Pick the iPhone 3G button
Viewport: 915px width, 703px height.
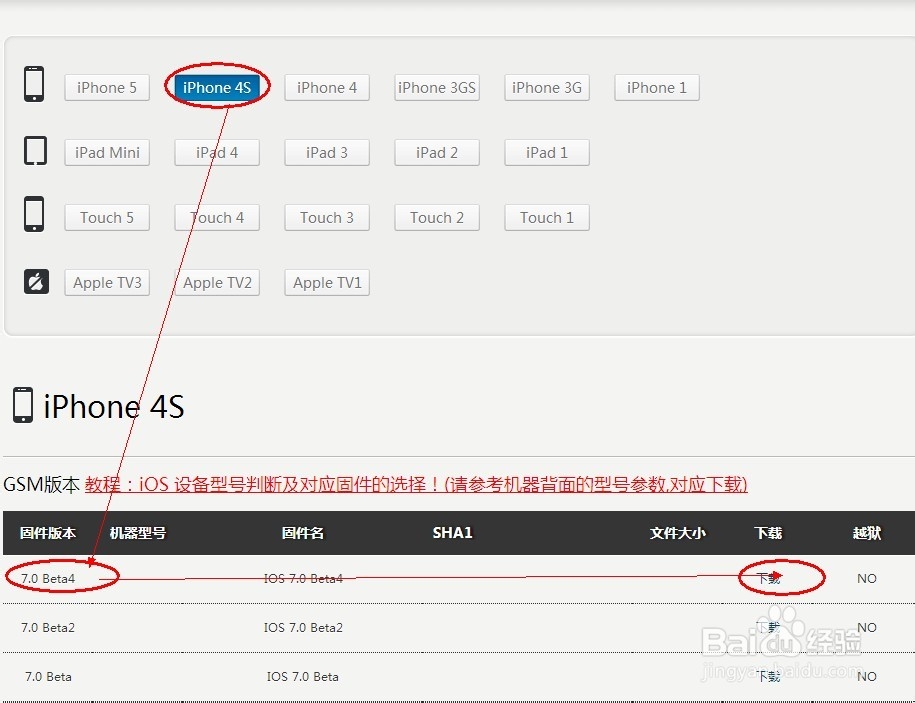[x=547, y=88]
